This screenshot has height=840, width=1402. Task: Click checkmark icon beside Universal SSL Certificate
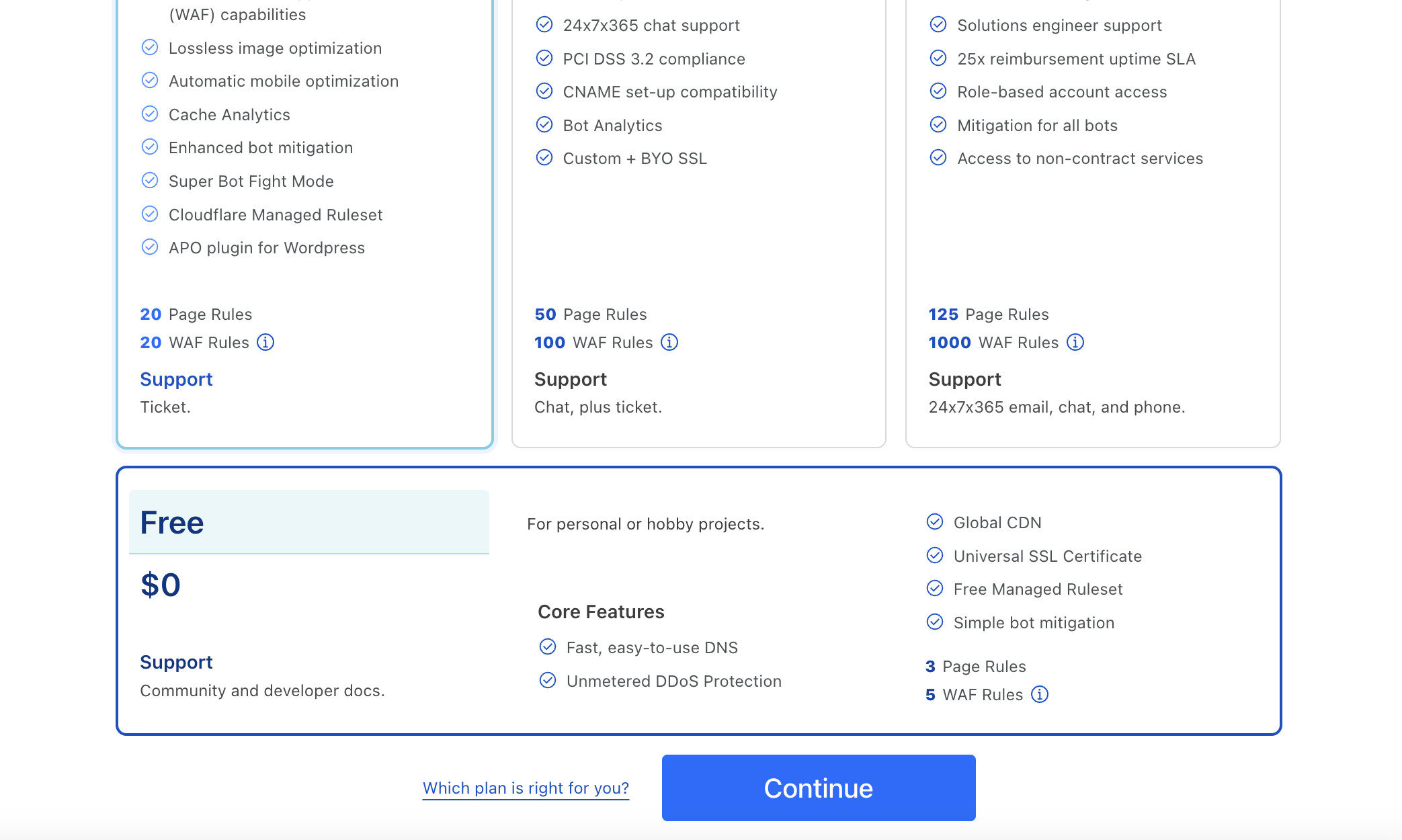point(935,556)
